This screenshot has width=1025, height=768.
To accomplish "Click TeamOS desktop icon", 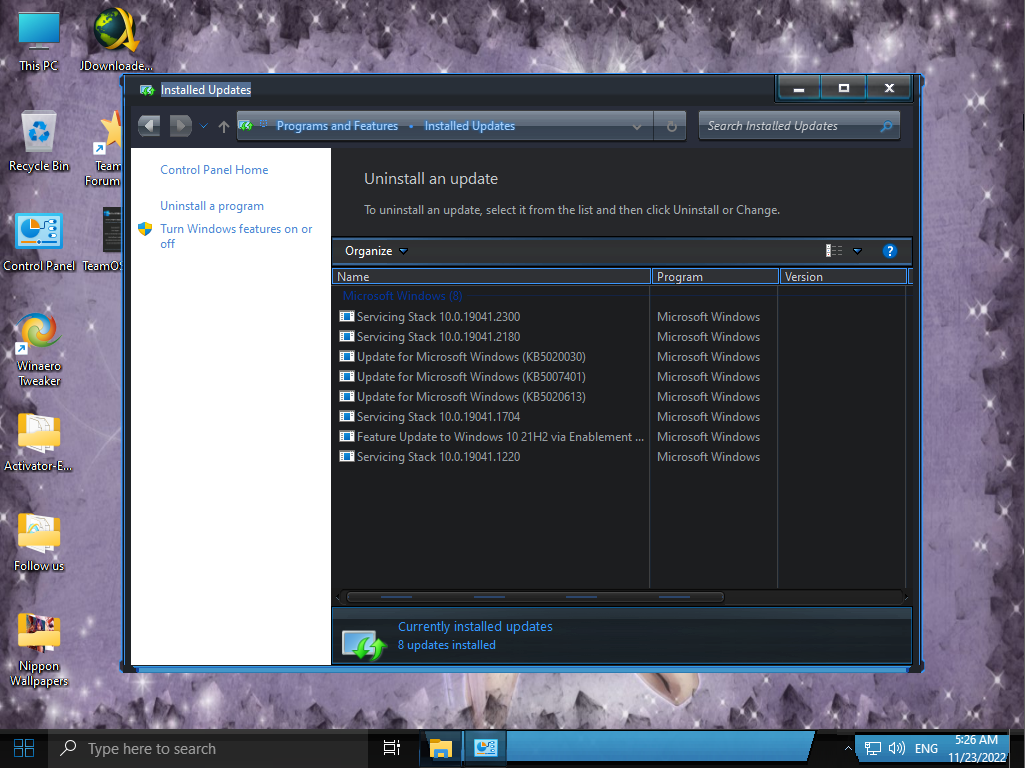I will [x=105, y=239].
